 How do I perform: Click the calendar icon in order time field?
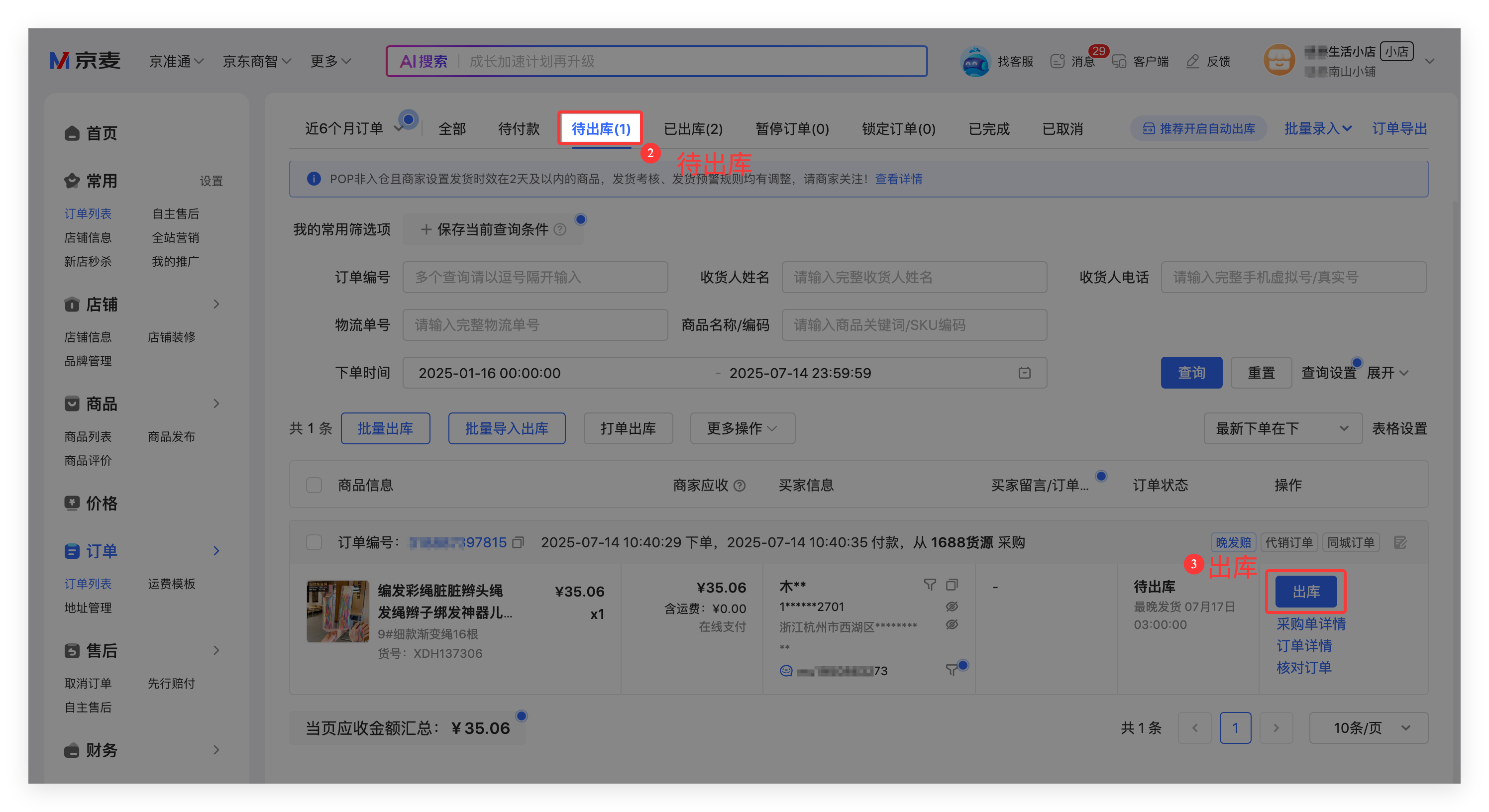(1024, 373)
